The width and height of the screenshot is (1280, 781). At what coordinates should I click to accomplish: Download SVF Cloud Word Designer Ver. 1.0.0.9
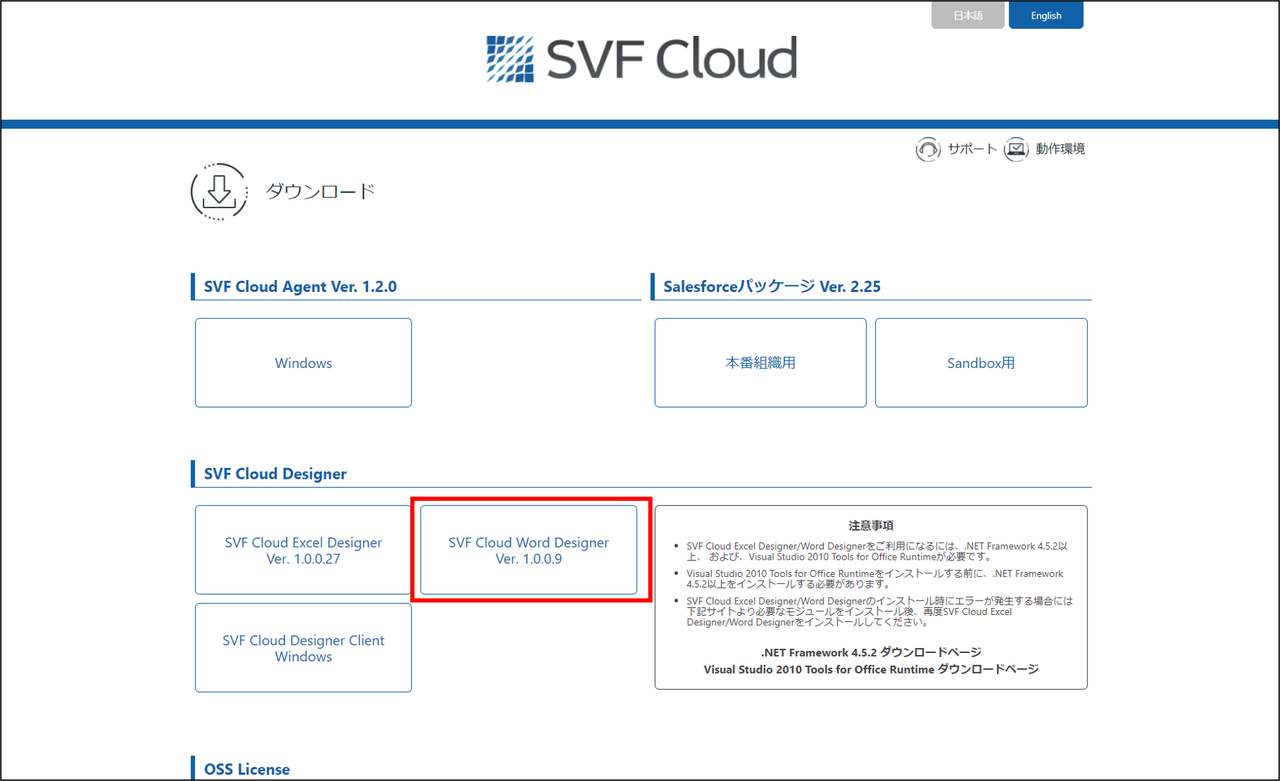click(x=529, y=550)
